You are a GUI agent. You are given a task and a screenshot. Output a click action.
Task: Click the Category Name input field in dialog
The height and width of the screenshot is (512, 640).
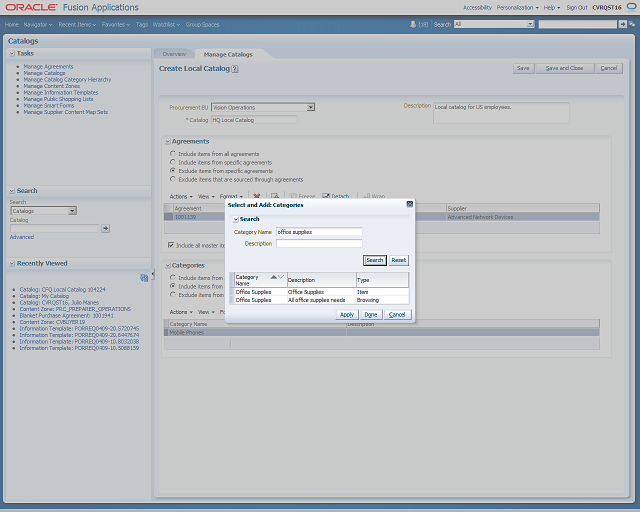(319, 232)
